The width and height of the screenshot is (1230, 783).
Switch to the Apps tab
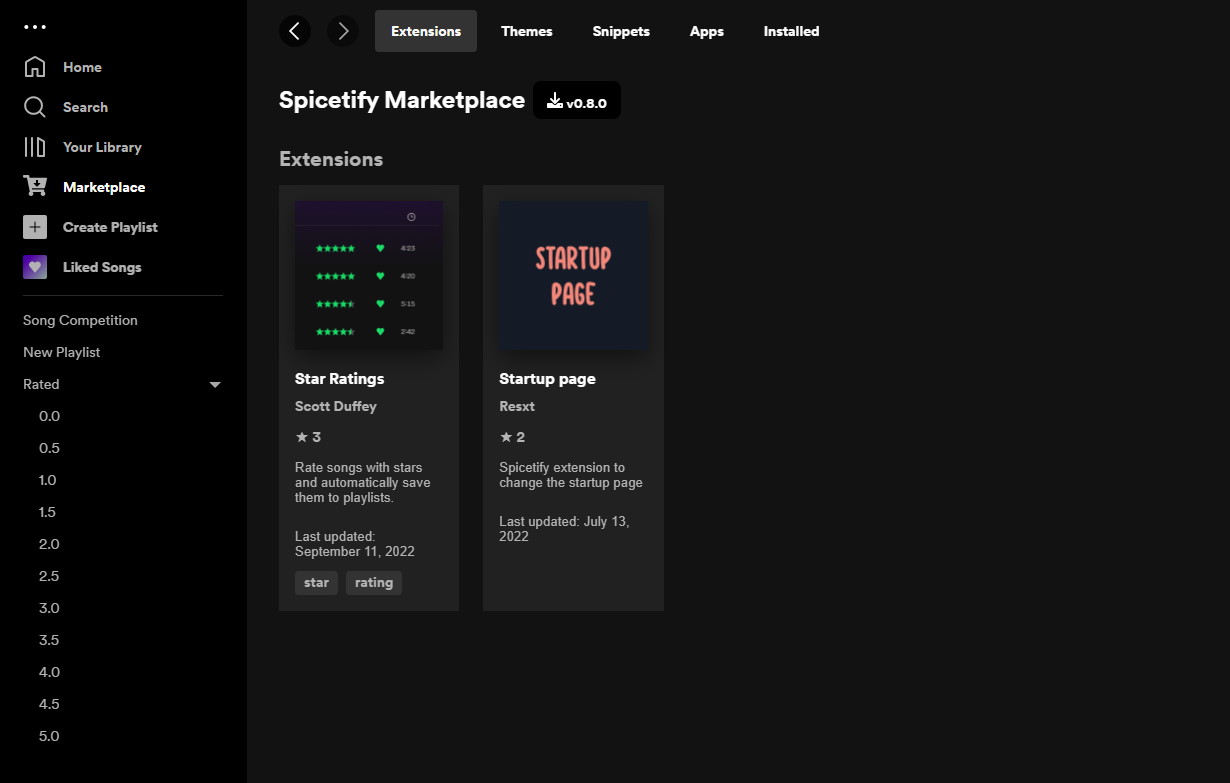click(707, 31)
